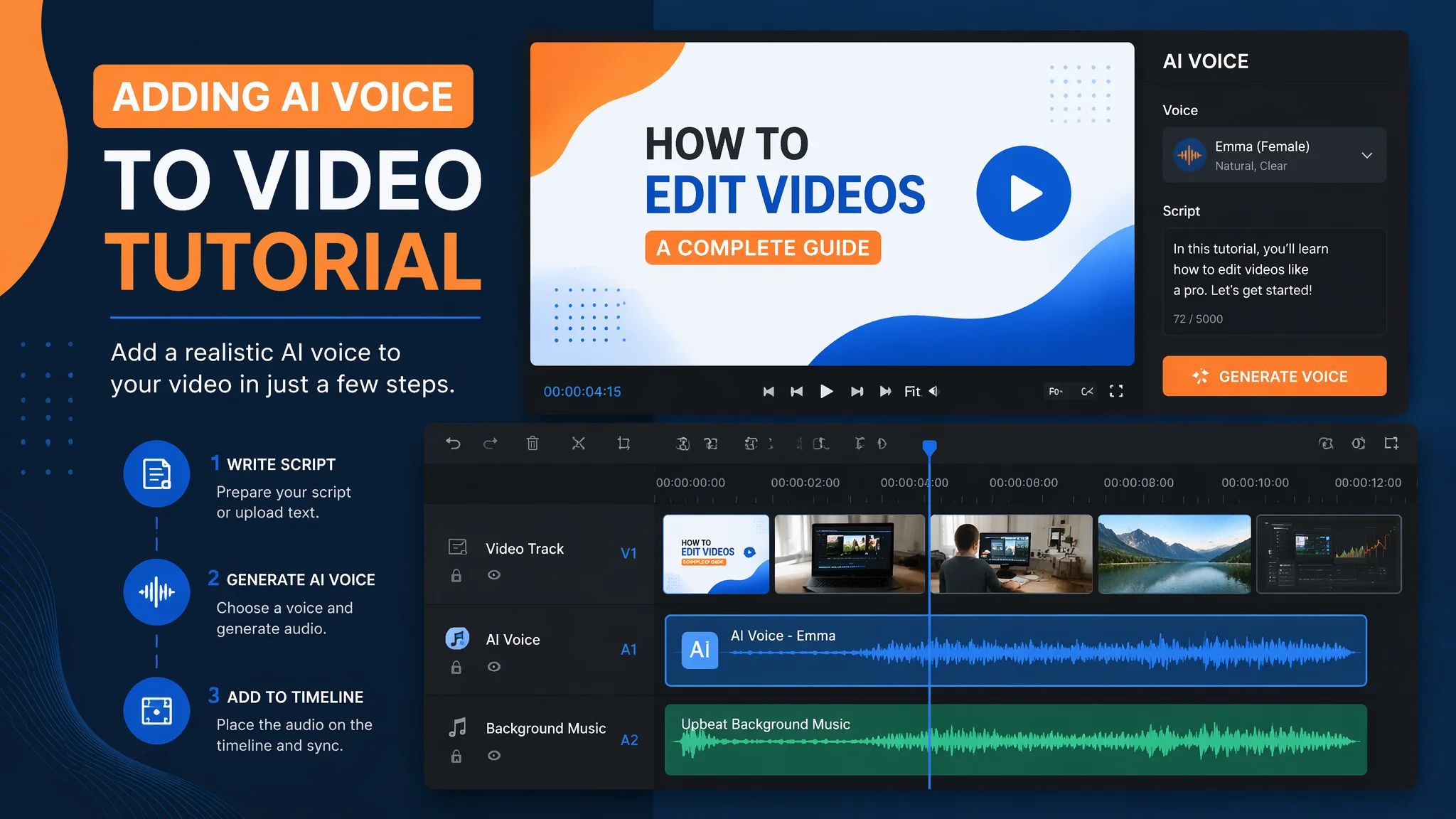The image size is (1456, 819).
Task: Click the AI Voice track music-note icon
Action: coord(457,638)
